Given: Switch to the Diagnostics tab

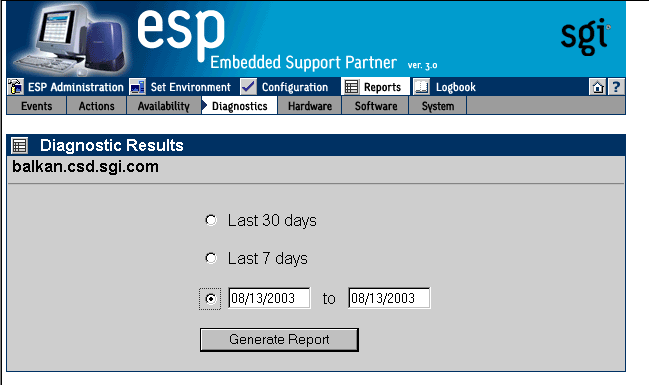Looking at the screenshot, I should click(x=239, y=106).
